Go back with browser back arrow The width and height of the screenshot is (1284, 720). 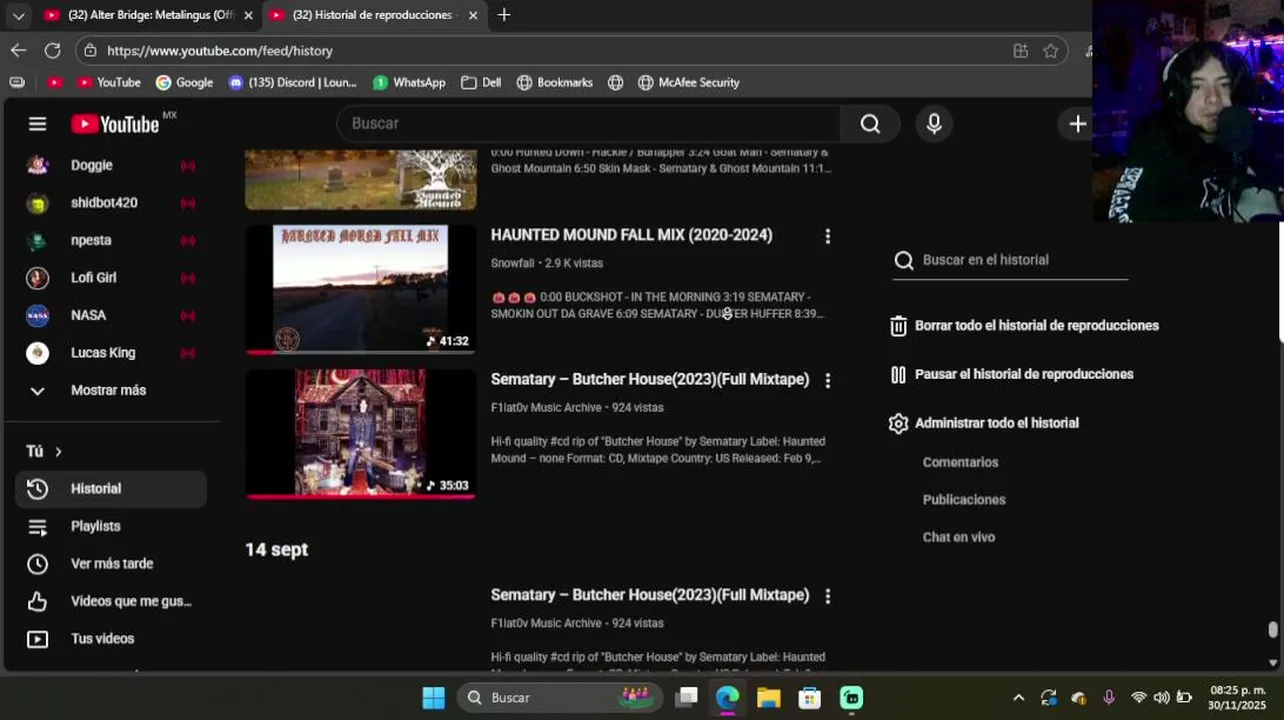[x=19, y=50]
